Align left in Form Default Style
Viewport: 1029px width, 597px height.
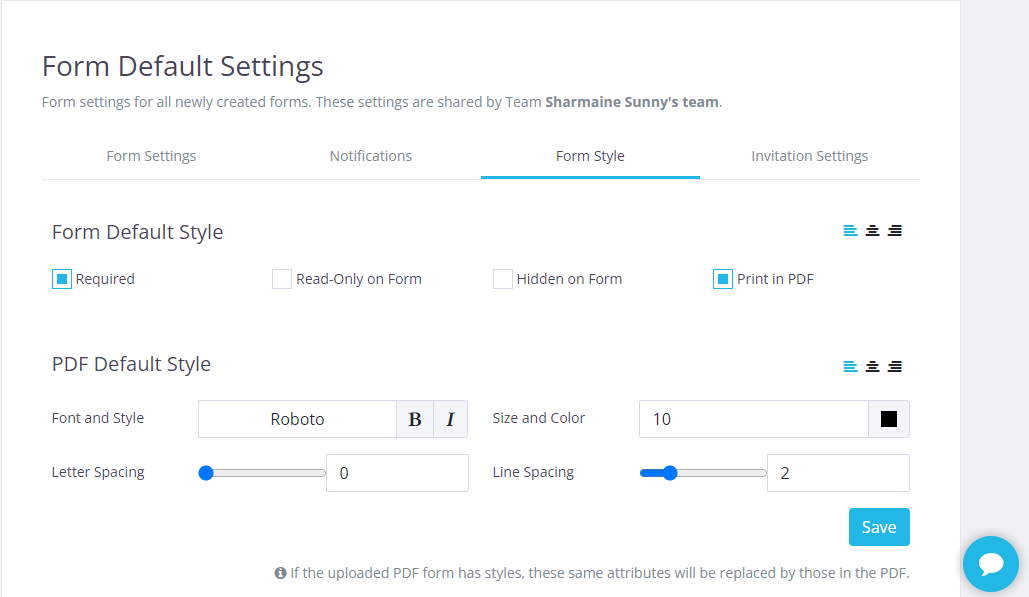click(850, 231)
